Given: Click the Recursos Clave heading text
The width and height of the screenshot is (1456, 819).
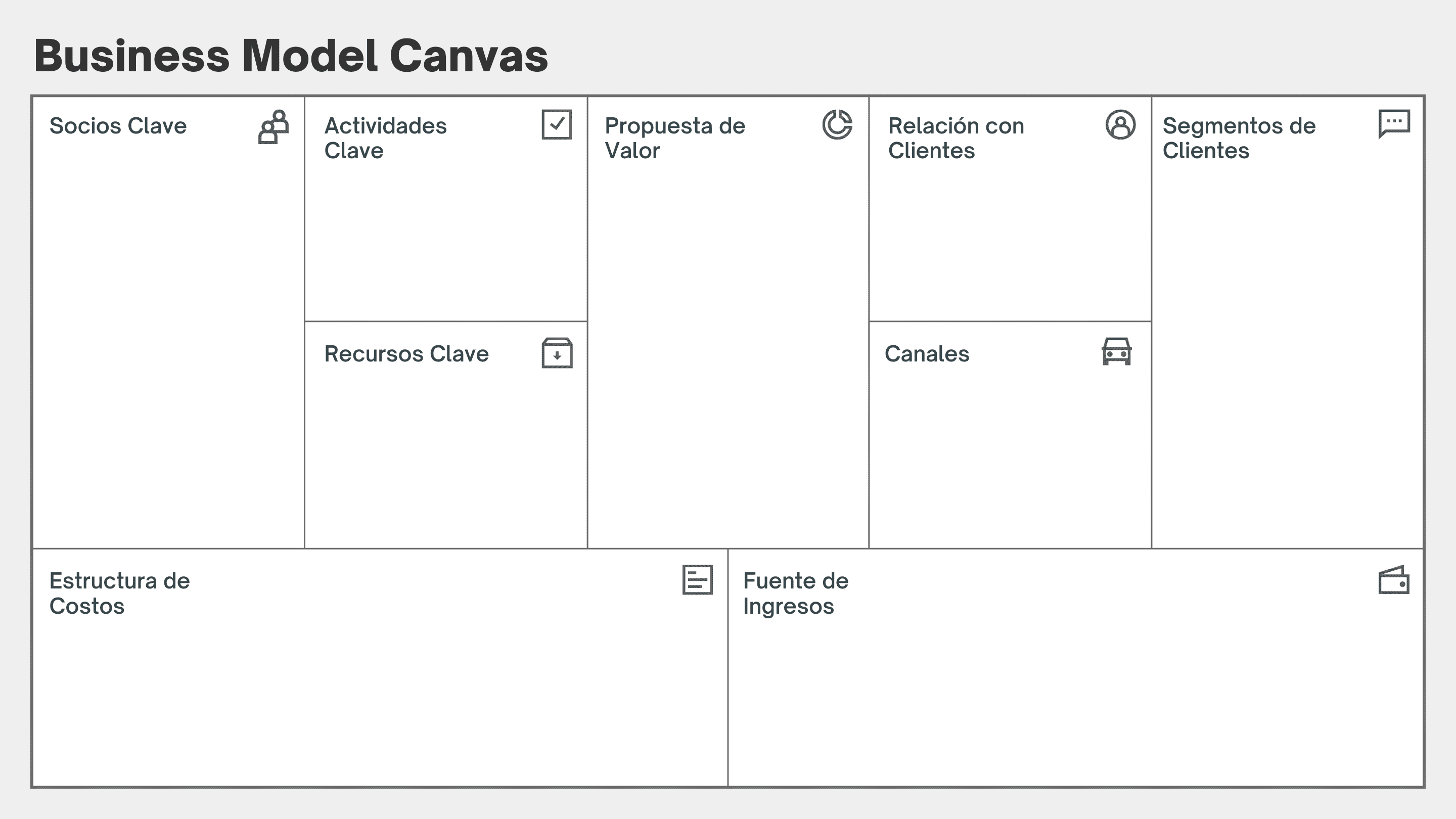Looking at the screenshot, I should pos(406,354).
